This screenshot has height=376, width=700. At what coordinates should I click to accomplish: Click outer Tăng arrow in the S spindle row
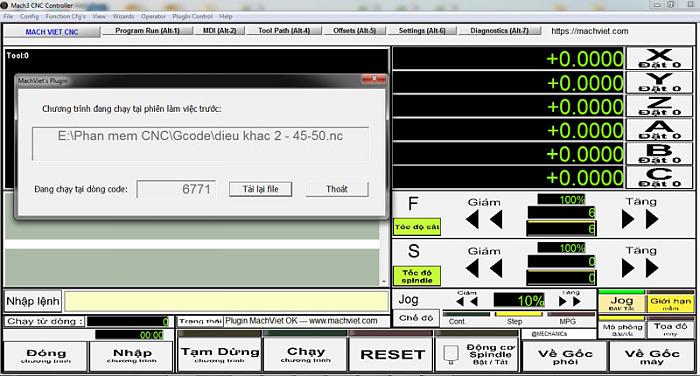click(x=652, y=268)
